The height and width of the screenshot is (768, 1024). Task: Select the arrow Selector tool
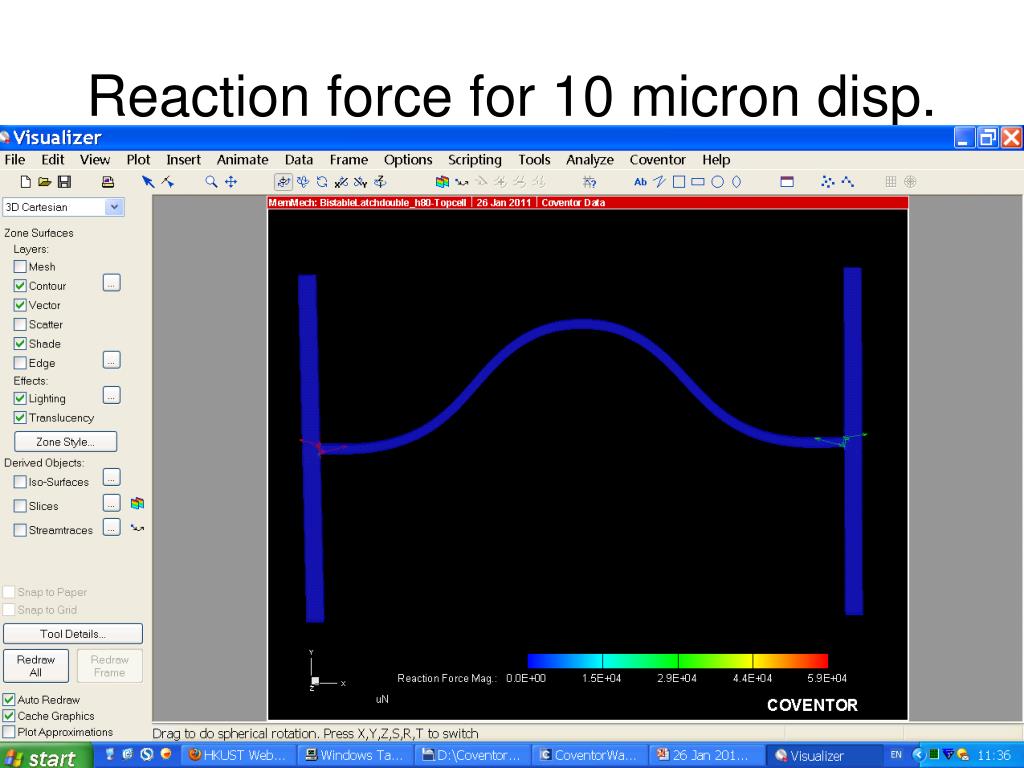pos(148,182)
